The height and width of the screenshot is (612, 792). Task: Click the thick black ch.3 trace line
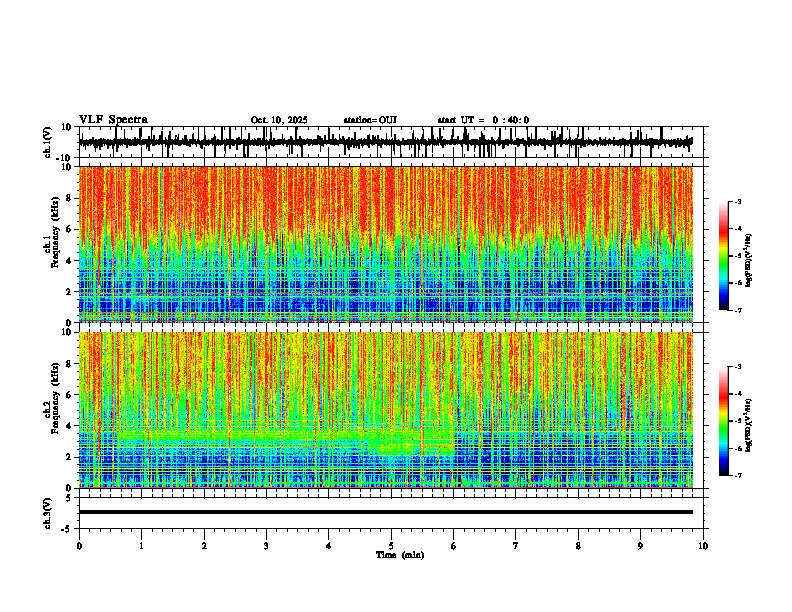pos(385,512)
